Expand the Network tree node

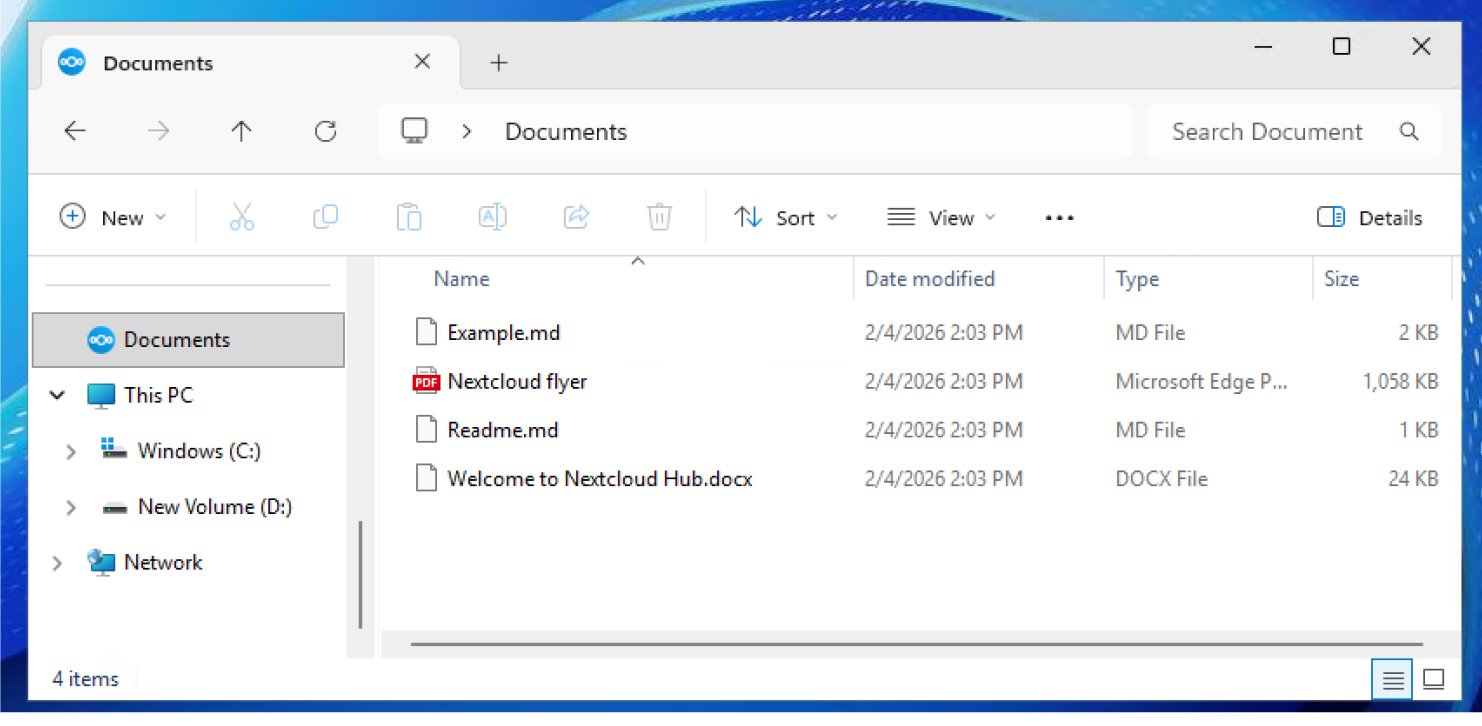pyautogui.click(x=58, y=564)
